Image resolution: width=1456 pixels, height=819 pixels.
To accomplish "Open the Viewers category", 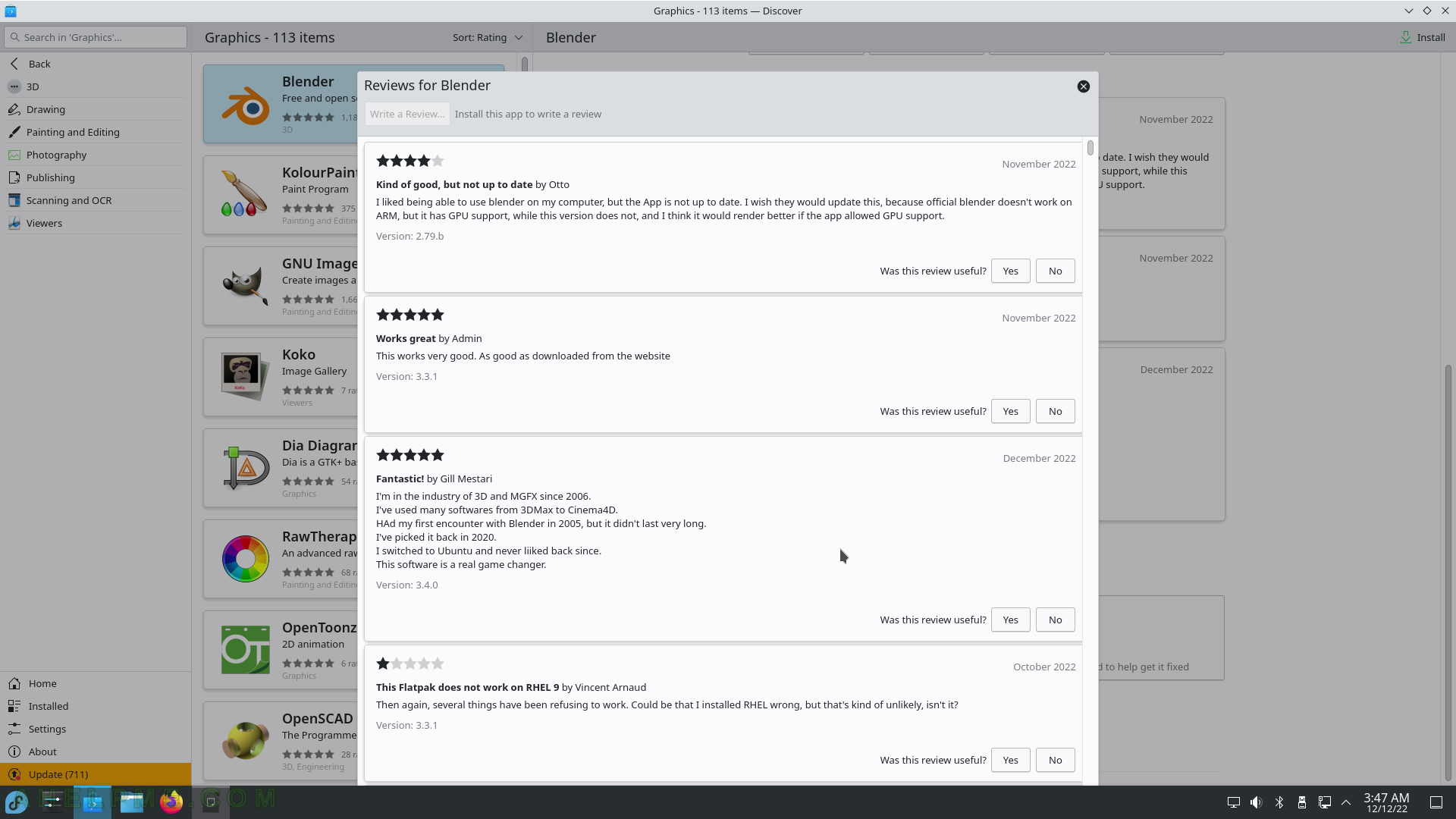I will pyautogui.click(x=96, y=223).
